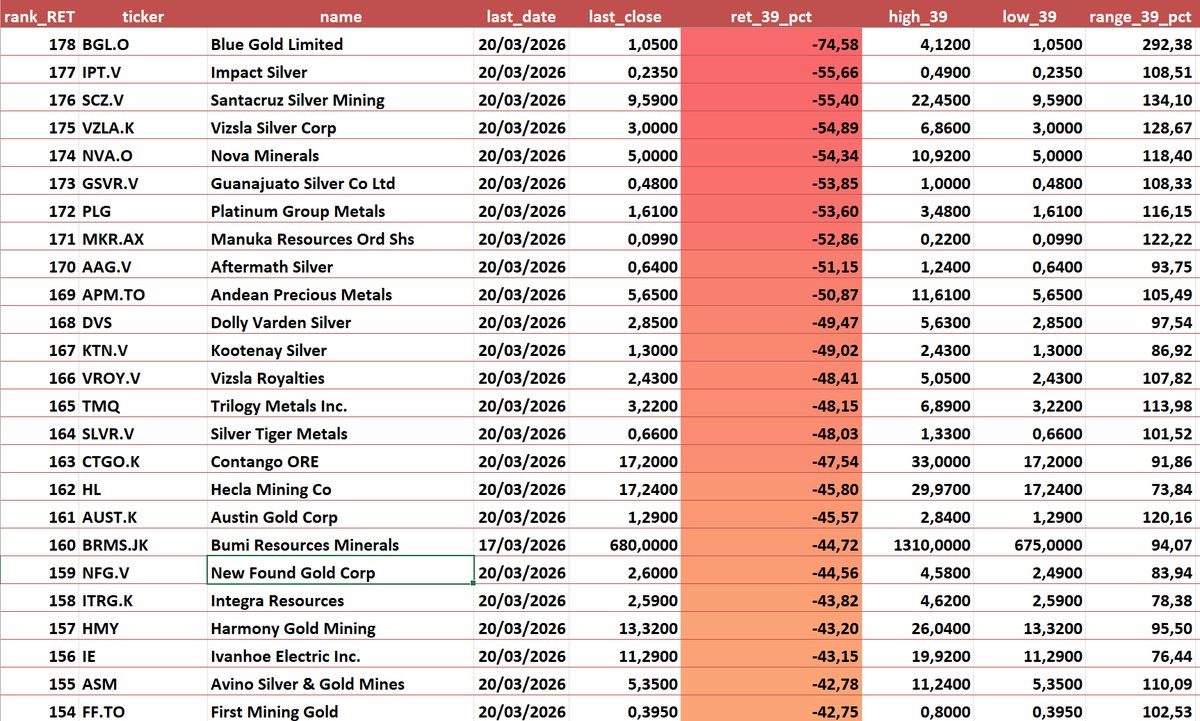Select the KTN.V ticker cell

point(143,350)
